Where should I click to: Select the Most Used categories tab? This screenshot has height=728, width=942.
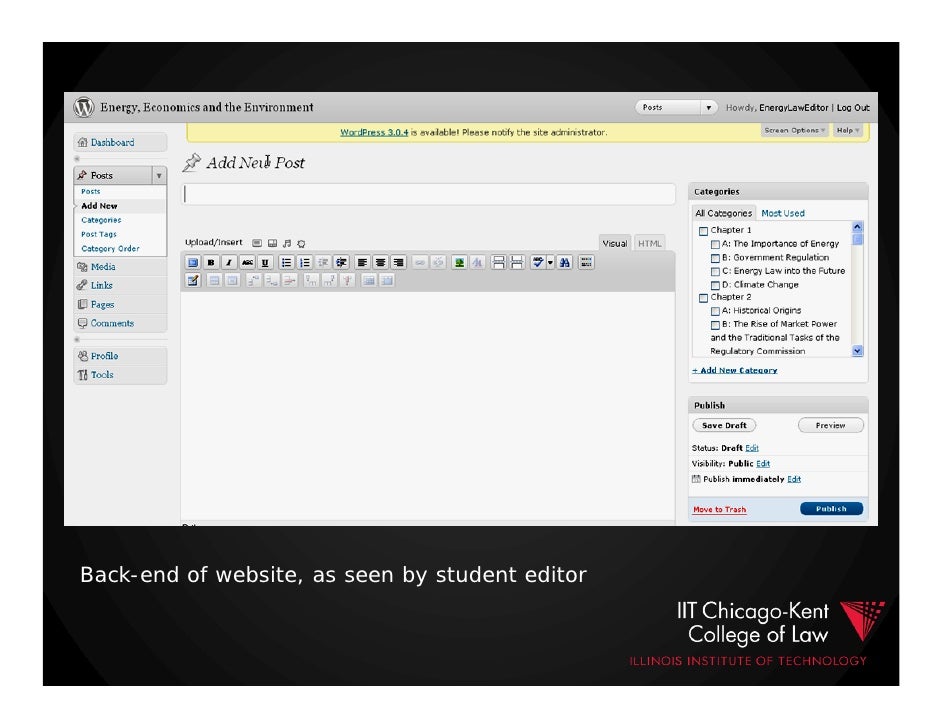pos(783,213)
